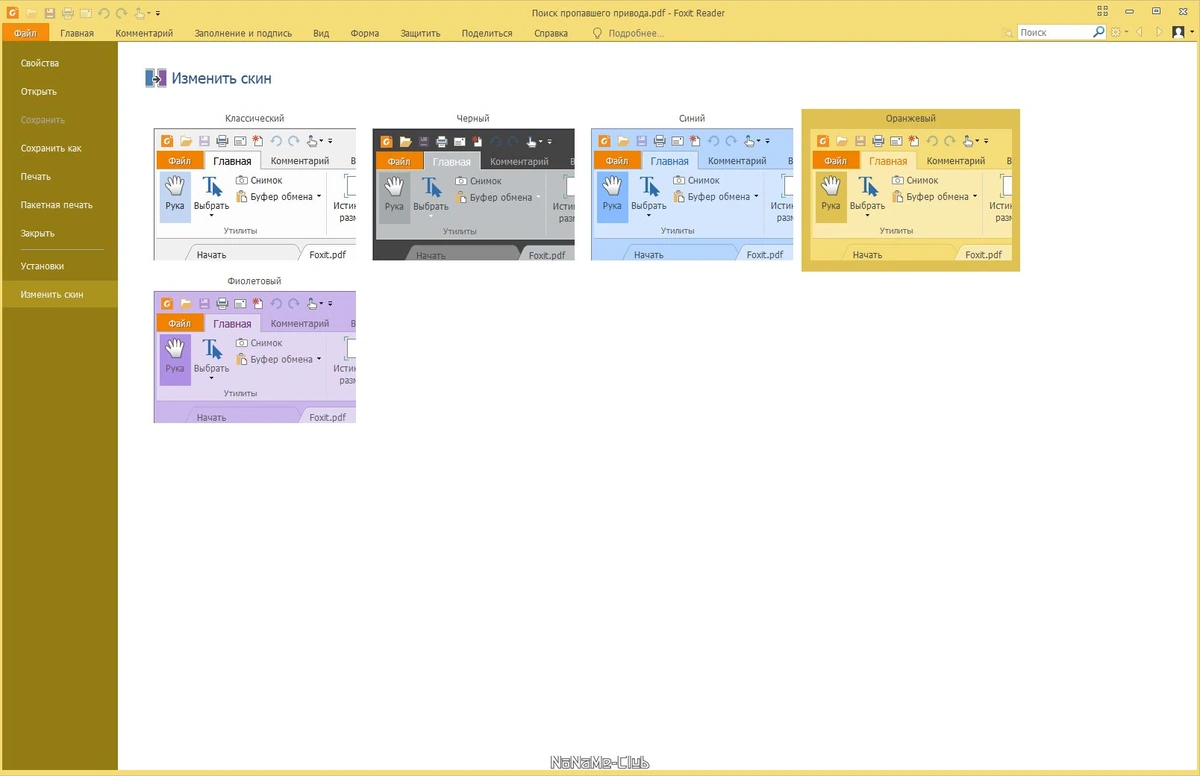
Task: Apply the Фиолетовый skin preview
Action: (255, 357)
